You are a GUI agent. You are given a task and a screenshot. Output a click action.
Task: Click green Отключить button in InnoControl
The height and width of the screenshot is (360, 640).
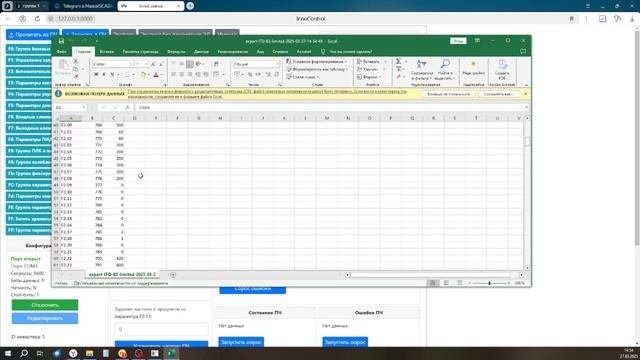45,305
